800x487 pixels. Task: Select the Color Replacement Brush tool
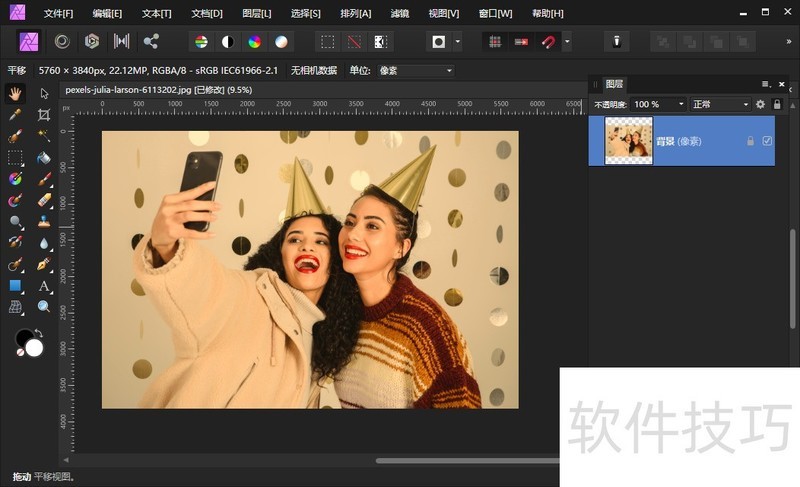[x=15, y=200]
